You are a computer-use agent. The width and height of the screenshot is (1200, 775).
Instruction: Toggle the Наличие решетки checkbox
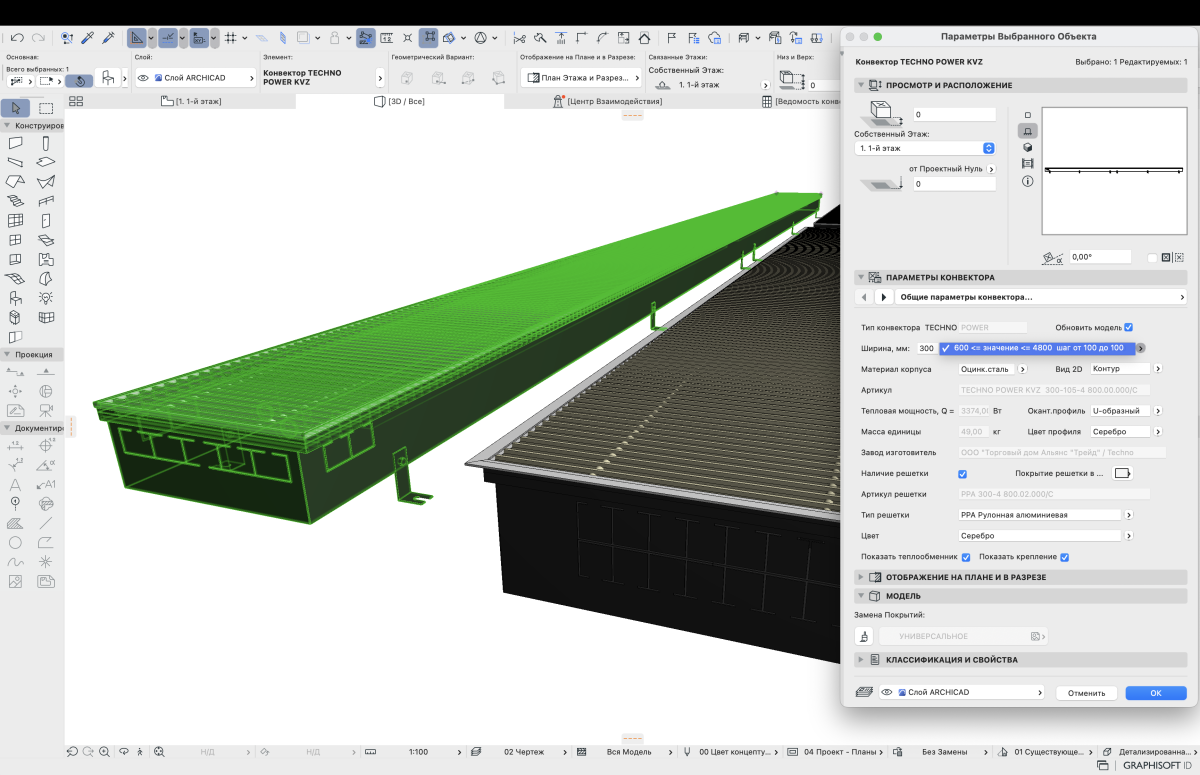click(x=963, y=473)
